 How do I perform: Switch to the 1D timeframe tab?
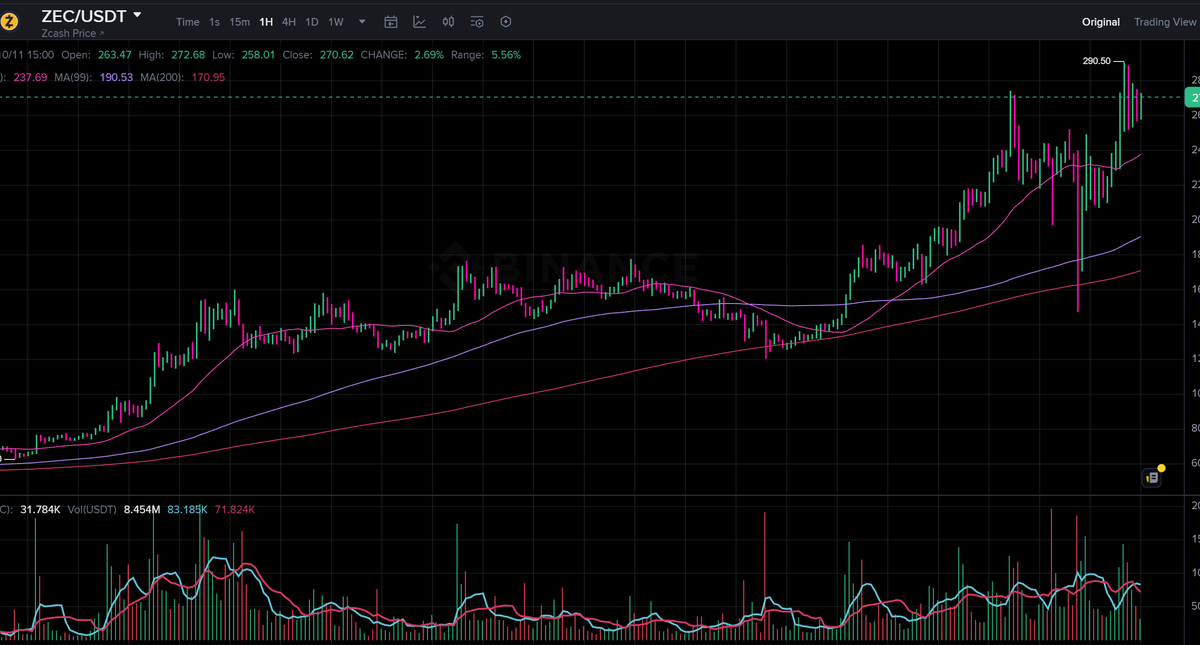pos(312,21)
